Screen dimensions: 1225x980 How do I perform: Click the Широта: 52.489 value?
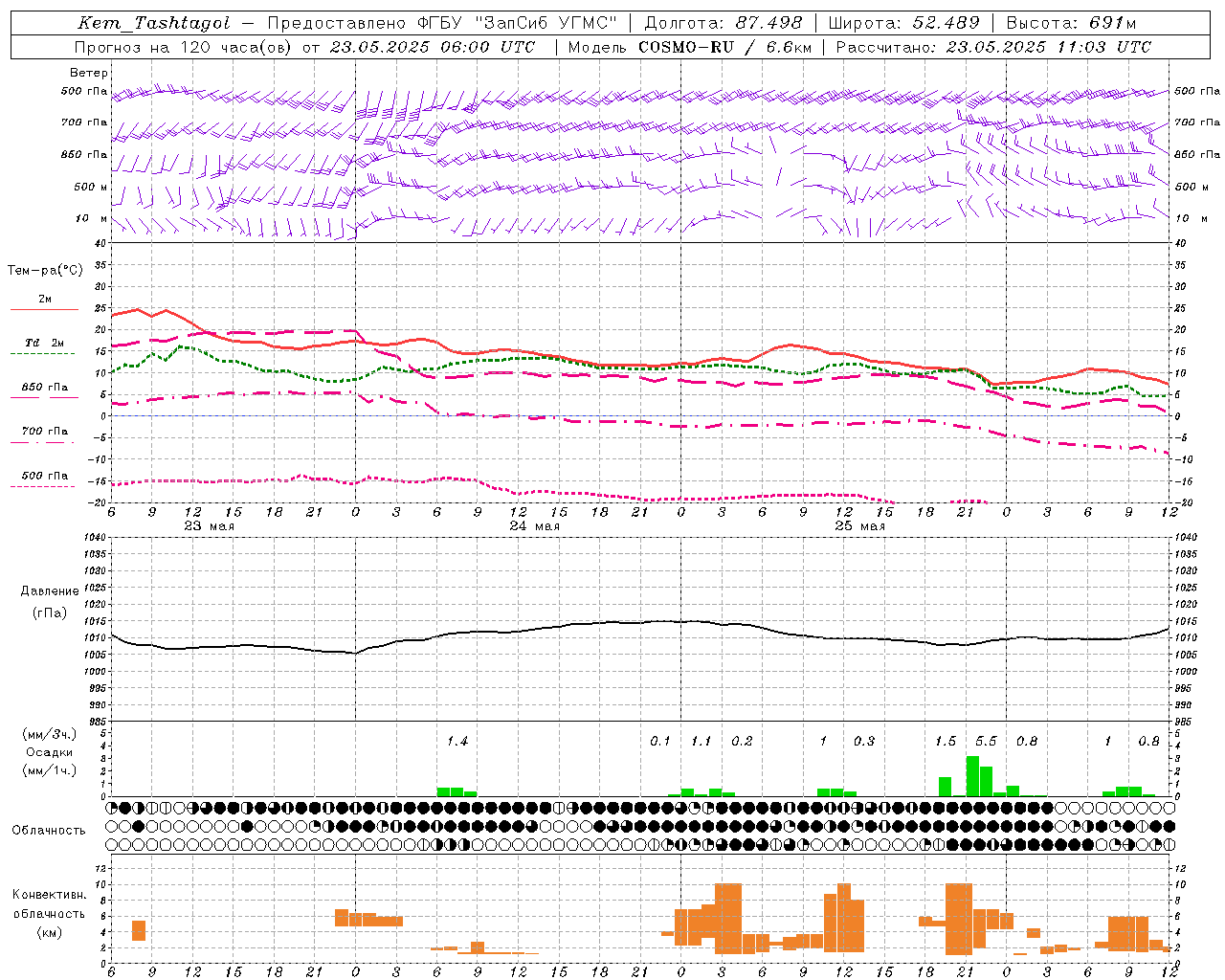pos(905,23)
